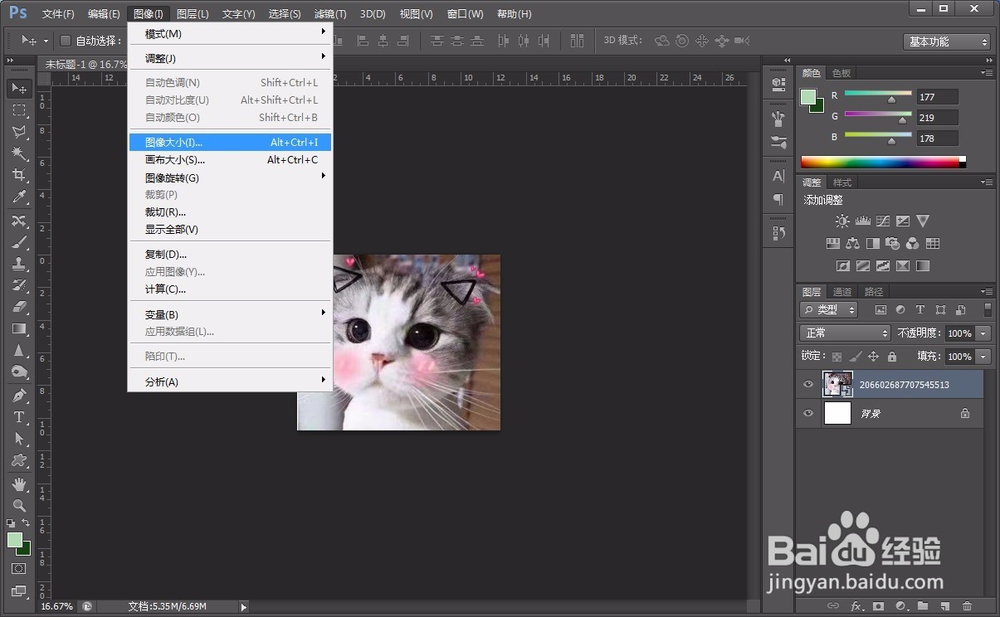Select the Horizontal Type tool
This screenshot has width=1000, height=617.
tap(19, 417)
